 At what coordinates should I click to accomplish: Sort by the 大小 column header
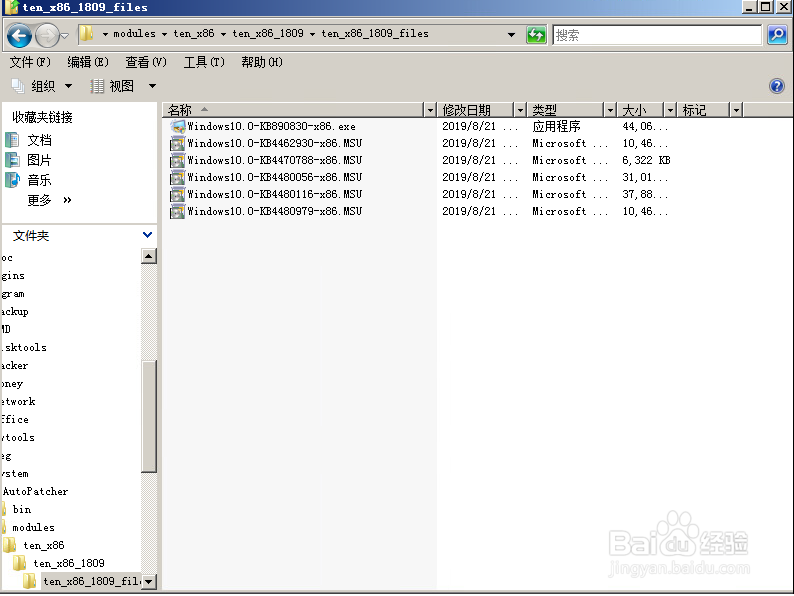point(641,110)
